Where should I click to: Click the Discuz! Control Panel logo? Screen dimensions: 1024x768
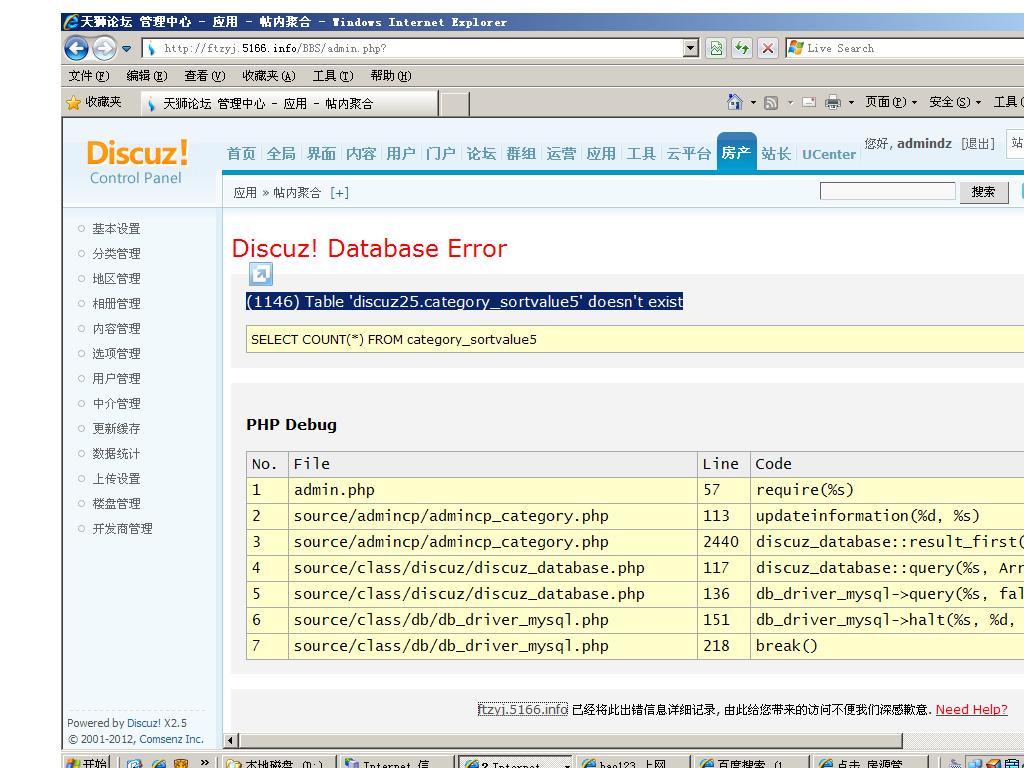coord(137,161)
